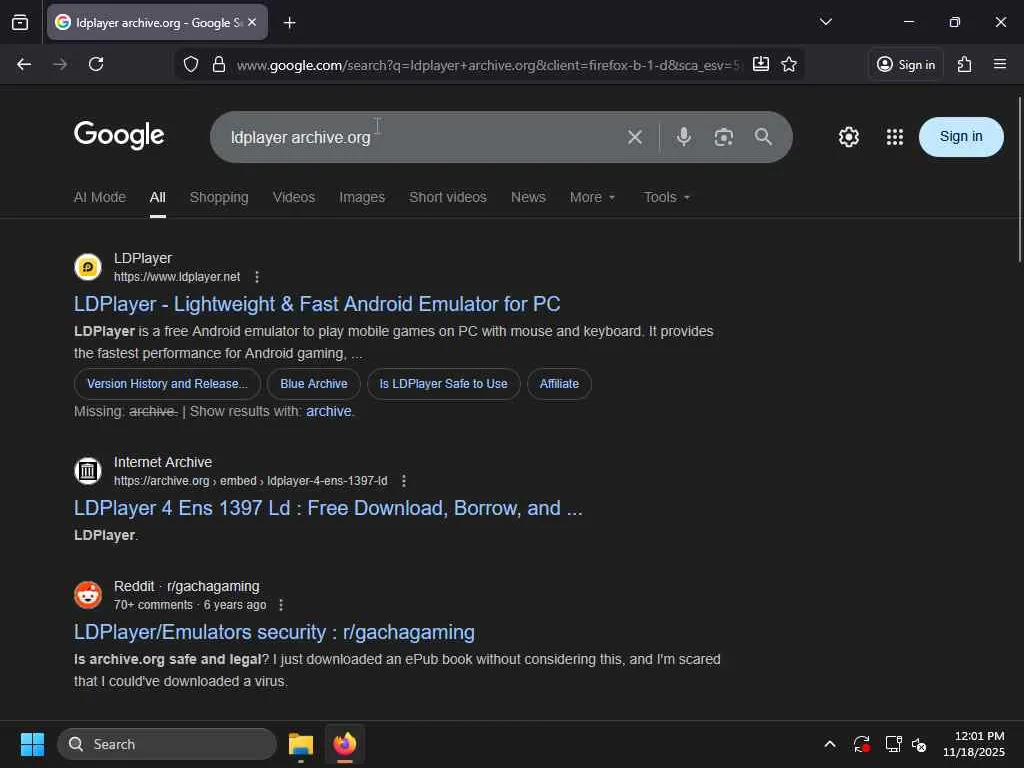Click the muted volume tray icon
Screen dimensions: 1024x768
[920, 744]
